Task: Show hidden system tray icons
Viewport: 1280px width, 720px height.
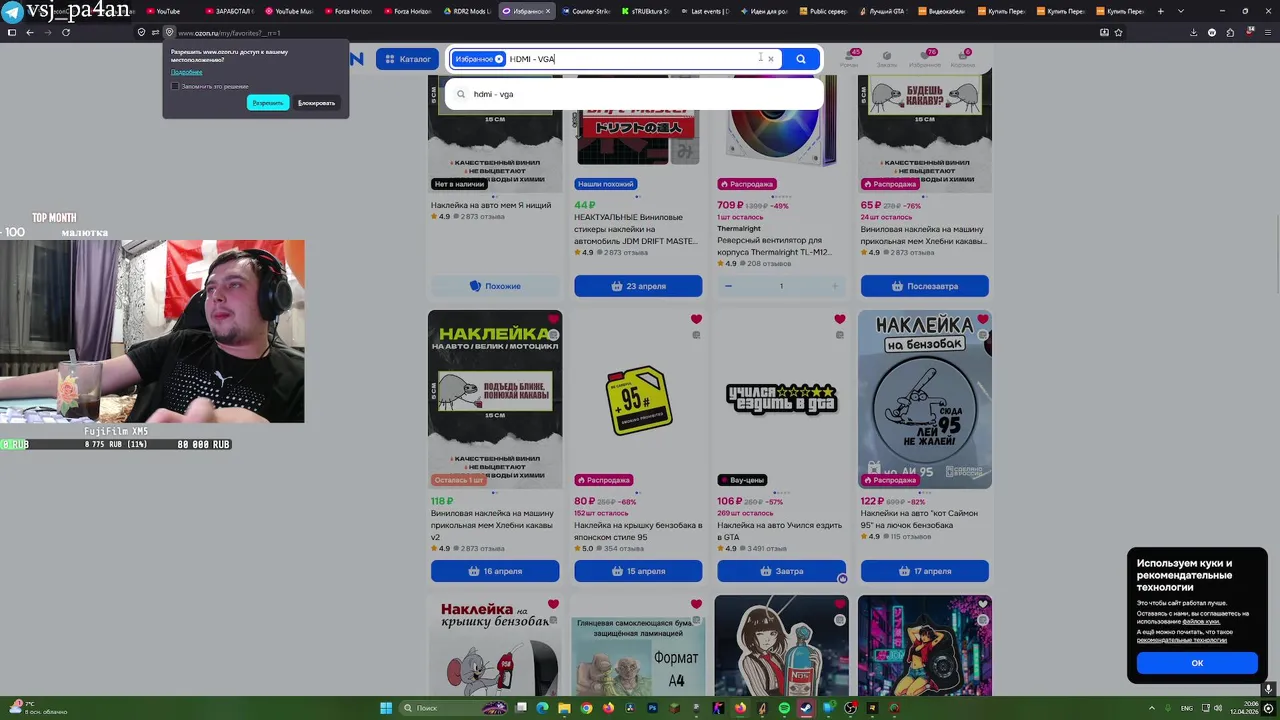Action: click(x=1150, y=708)
